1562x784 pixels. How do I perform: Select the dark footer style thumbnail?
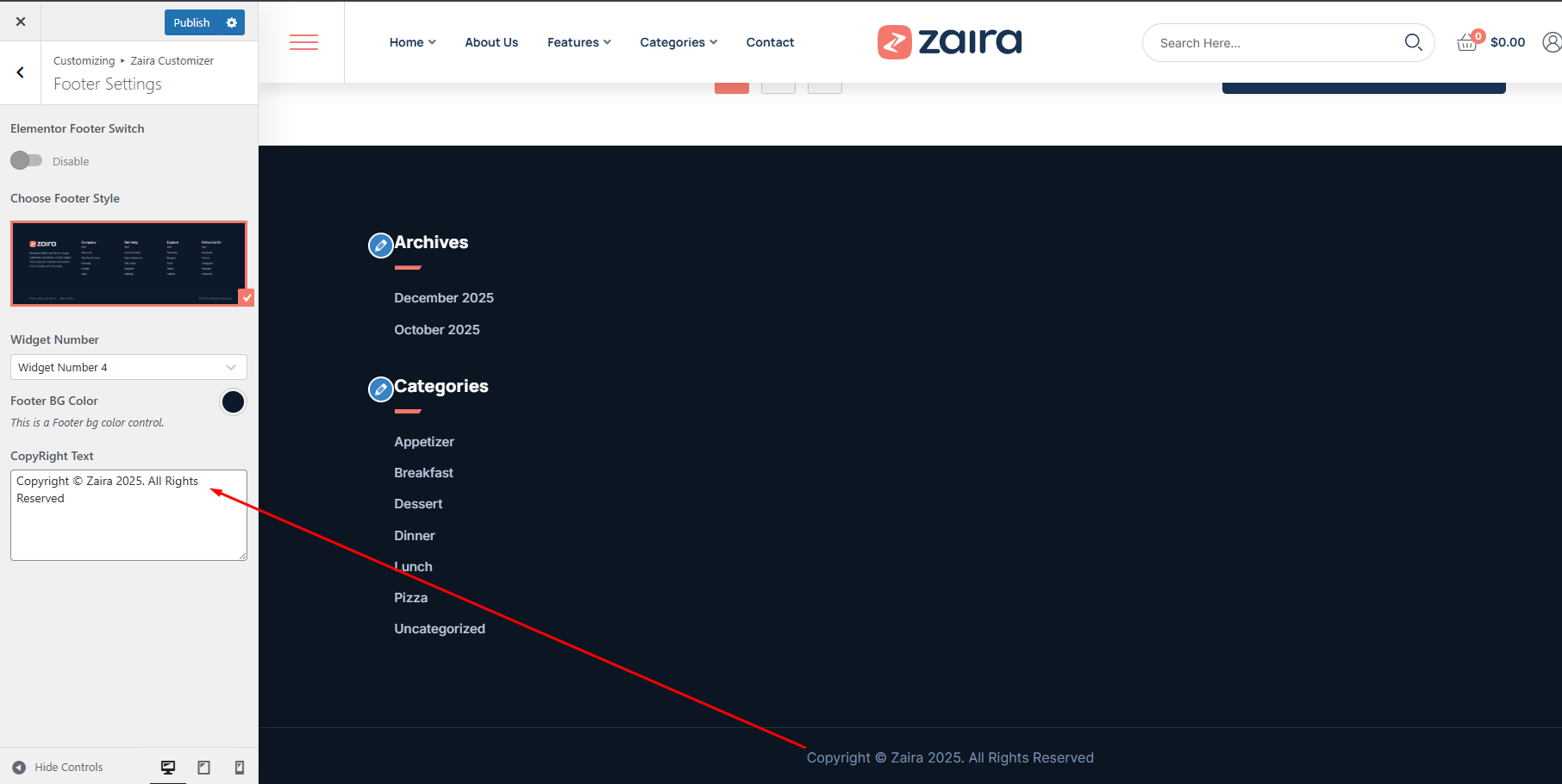pyautogui.click(x=128, y=264)
